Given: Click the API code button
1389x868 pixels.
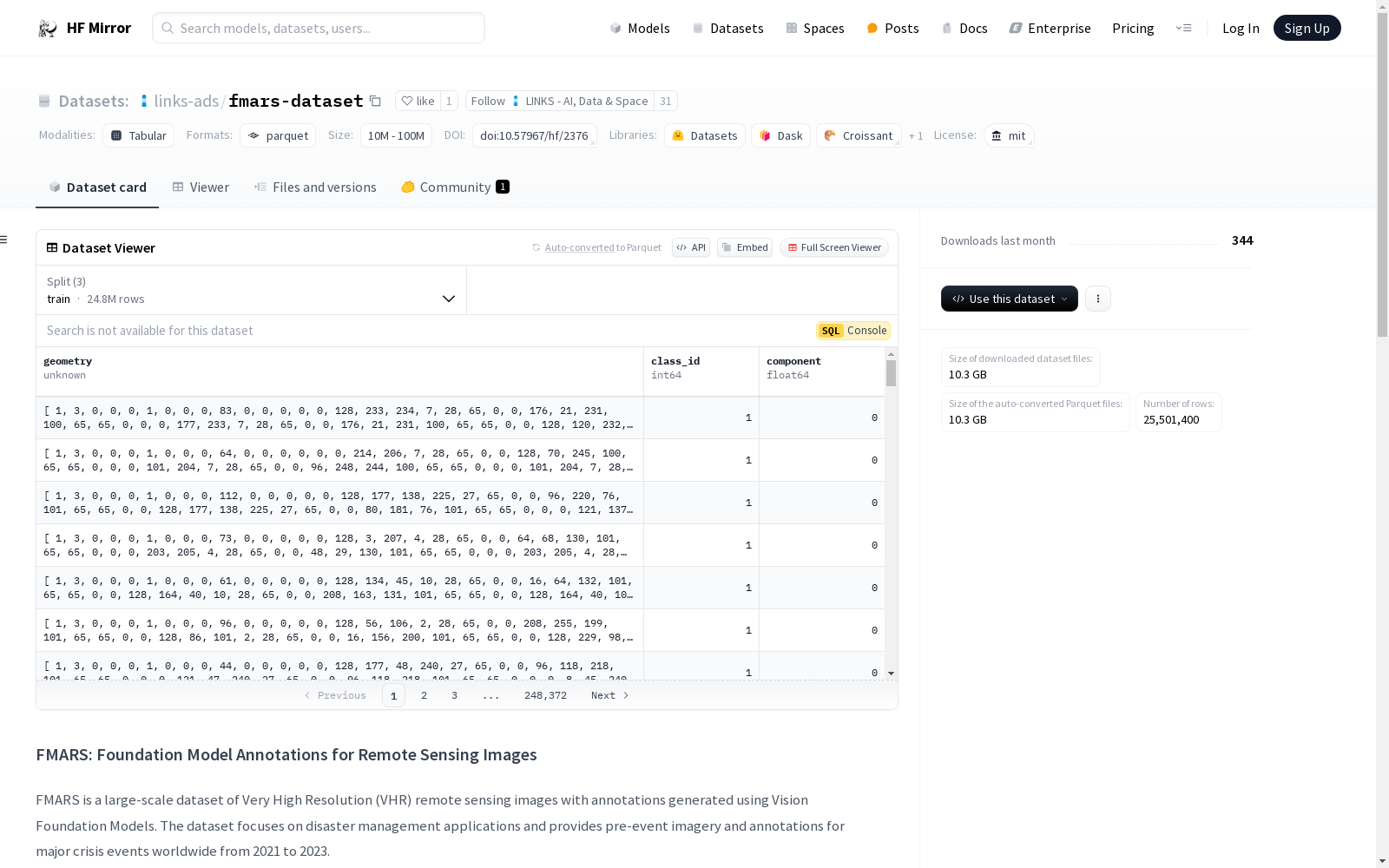Looking at the screenshot, I should [691, 247].
